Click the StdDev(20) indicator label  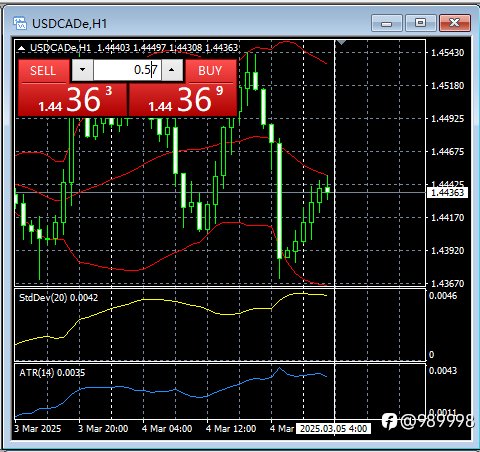tap(58, 298)
